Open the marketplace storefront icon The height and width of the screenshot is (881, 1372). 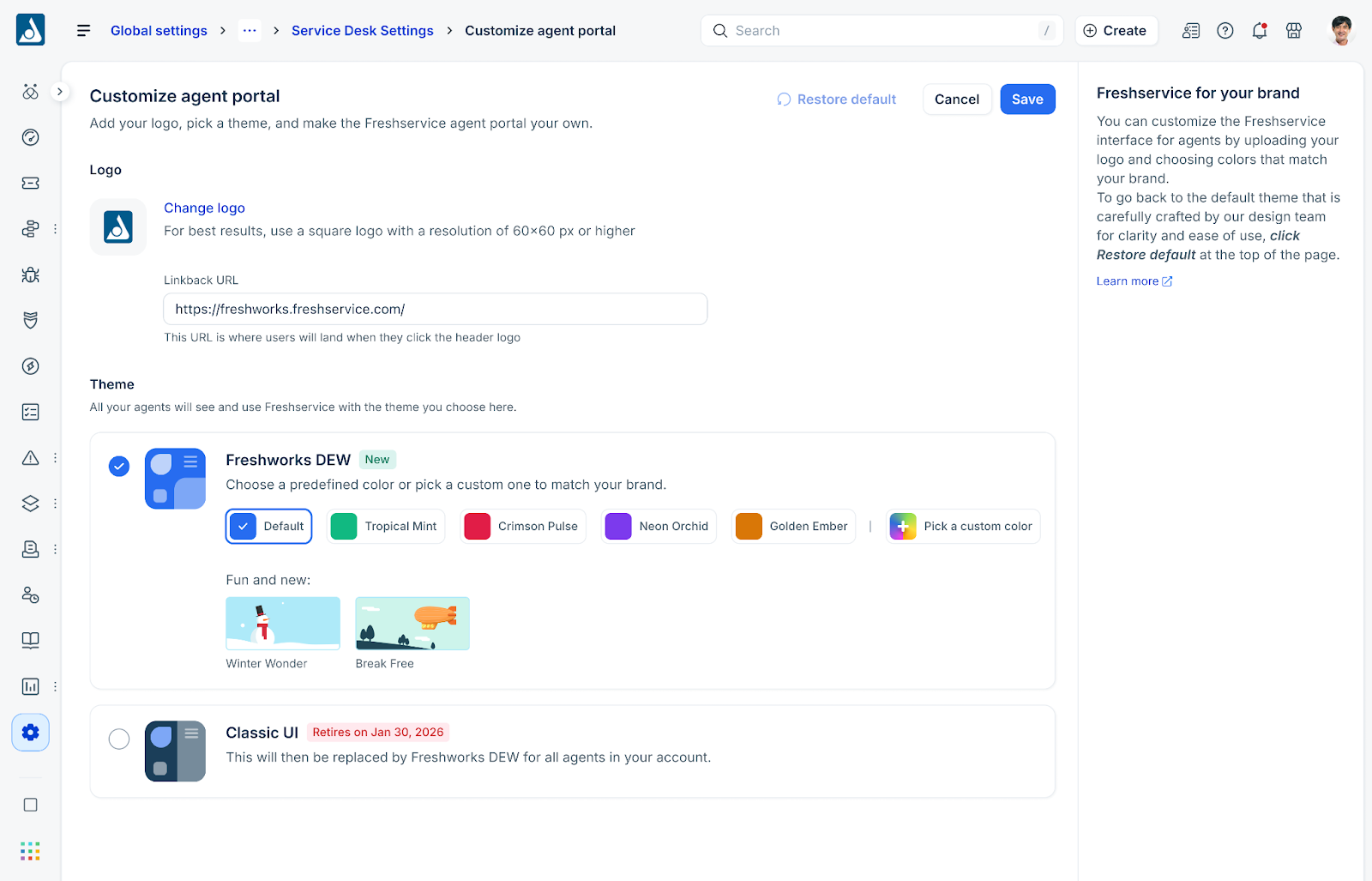[x=1294, y=31]
